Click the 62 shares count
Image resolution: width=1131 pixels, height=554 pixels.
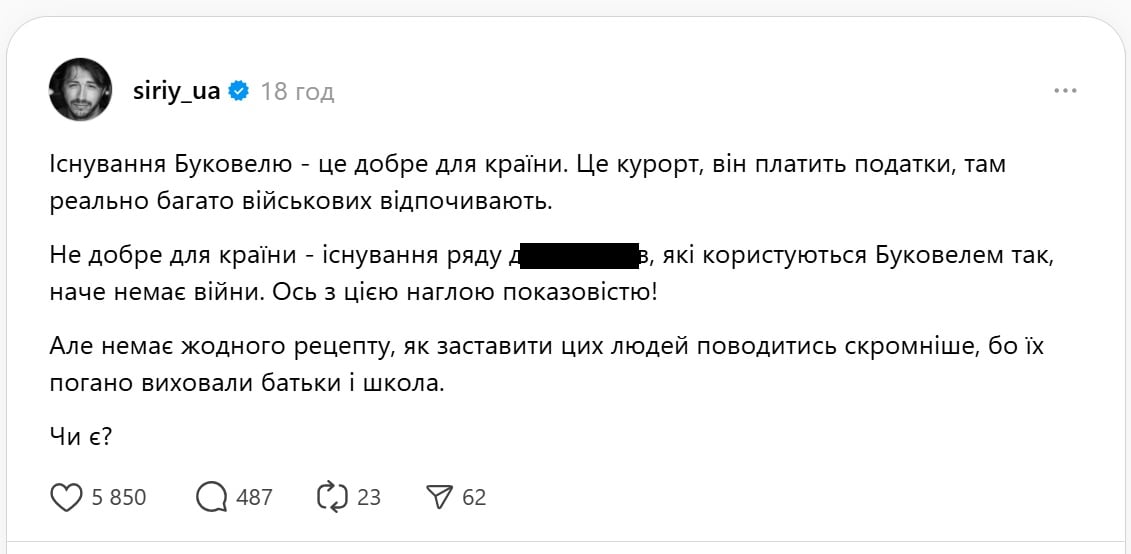point(474,497)
